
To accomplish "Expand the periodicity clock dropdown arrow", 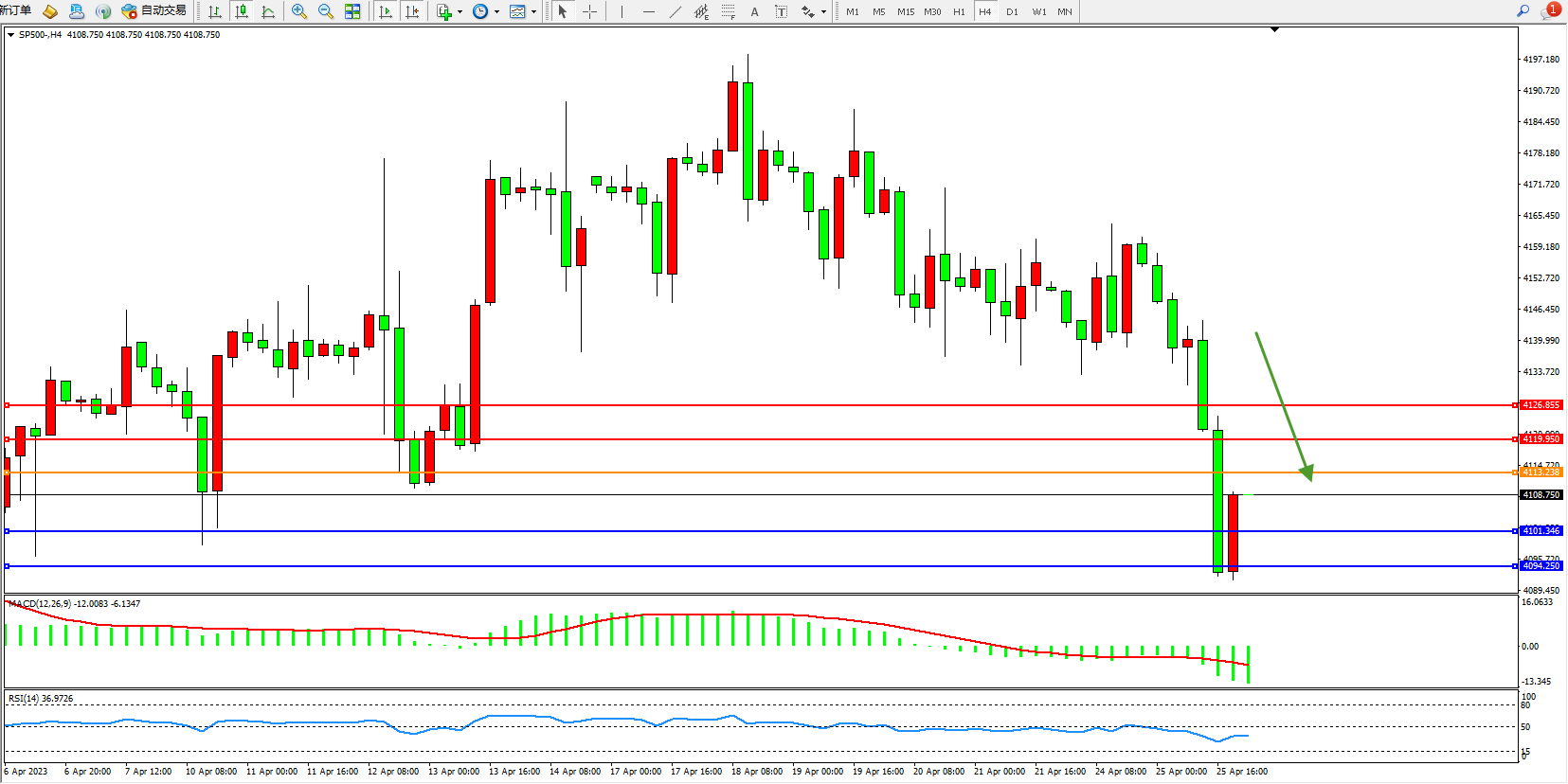I will pyautogui.click(x=497, y=12).
